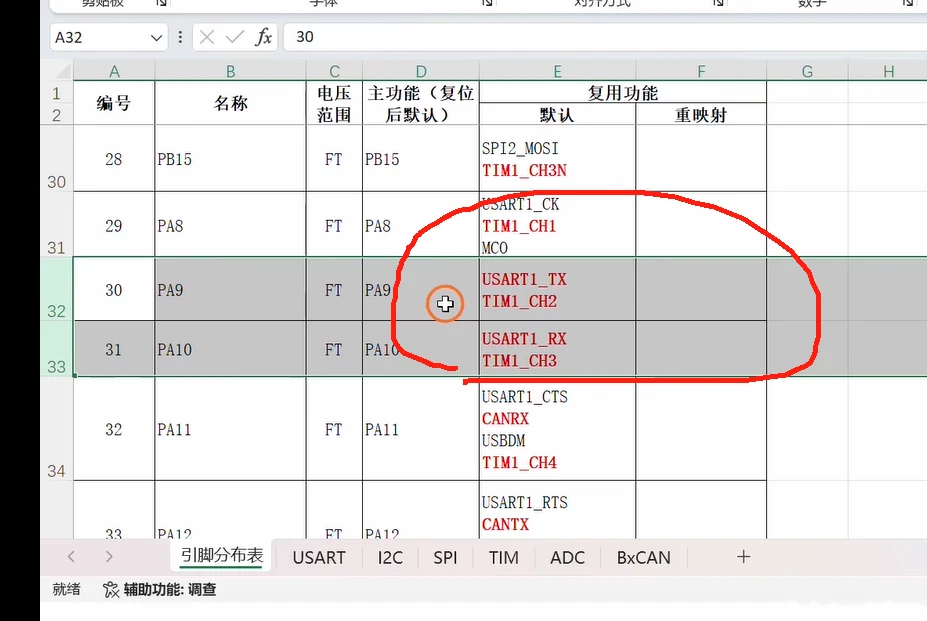The width and height of the screenshot is (927, 621).
Task: Select column C header
Action: [x=334, y=72]
